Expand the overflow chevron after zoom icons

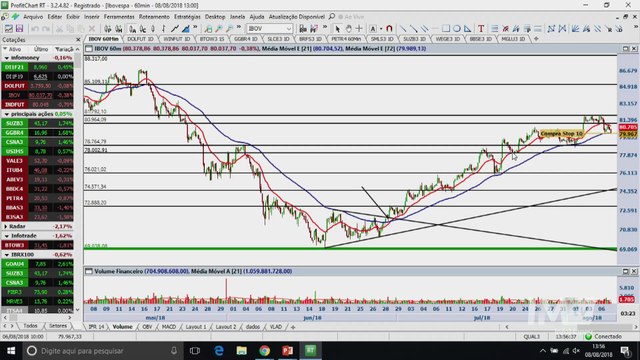point(239,27)
